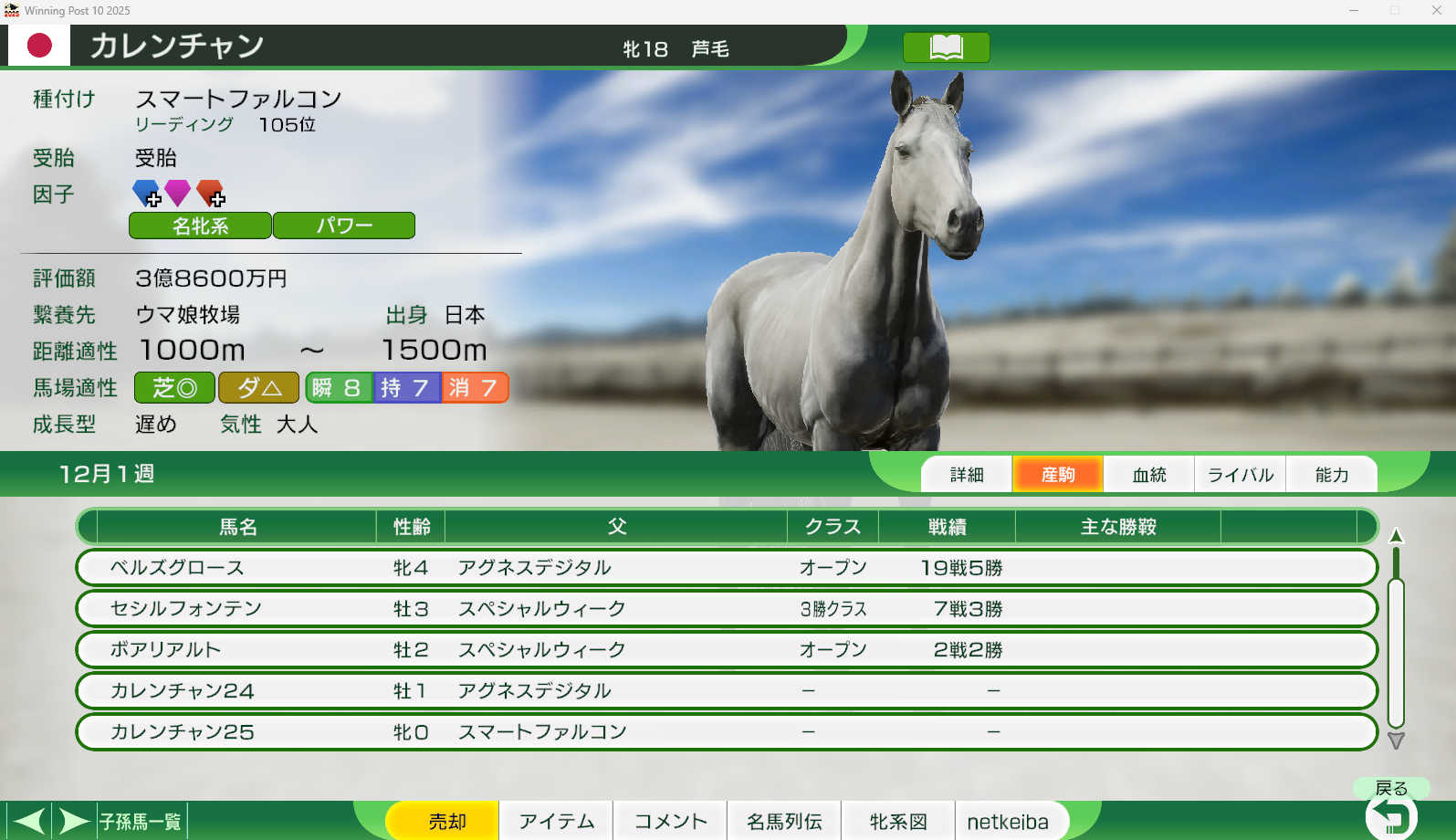
Task: Sort by the クラス column header
Action: point(833,527)
